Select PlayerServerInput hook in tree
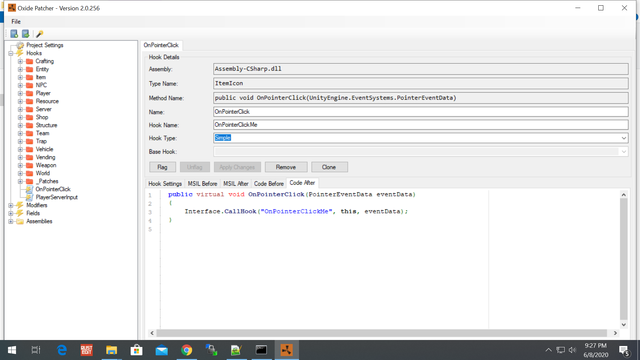 56,198
